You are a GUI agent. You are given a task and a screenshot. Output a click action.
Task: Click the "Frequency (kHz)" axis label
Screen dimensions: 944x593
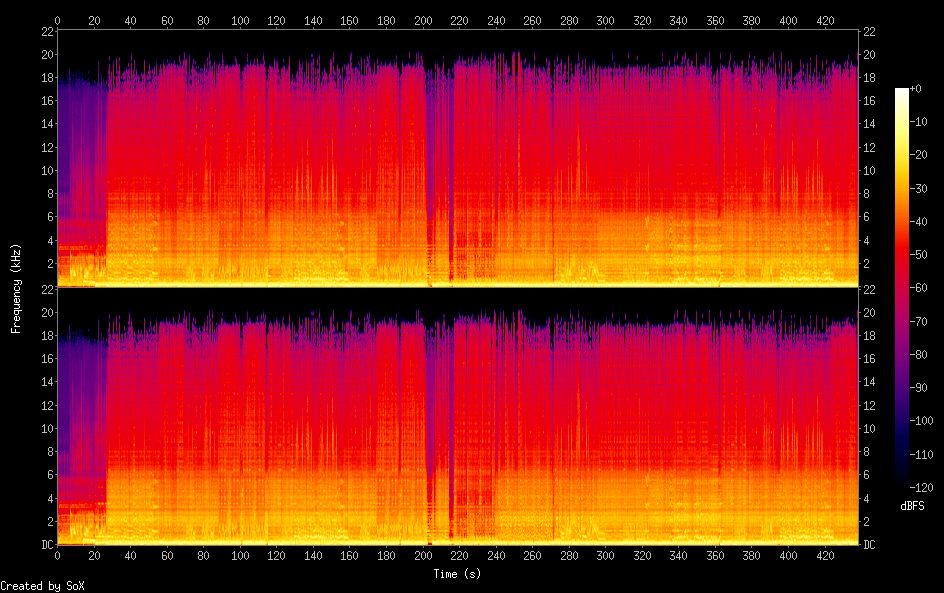coord(16,288)
